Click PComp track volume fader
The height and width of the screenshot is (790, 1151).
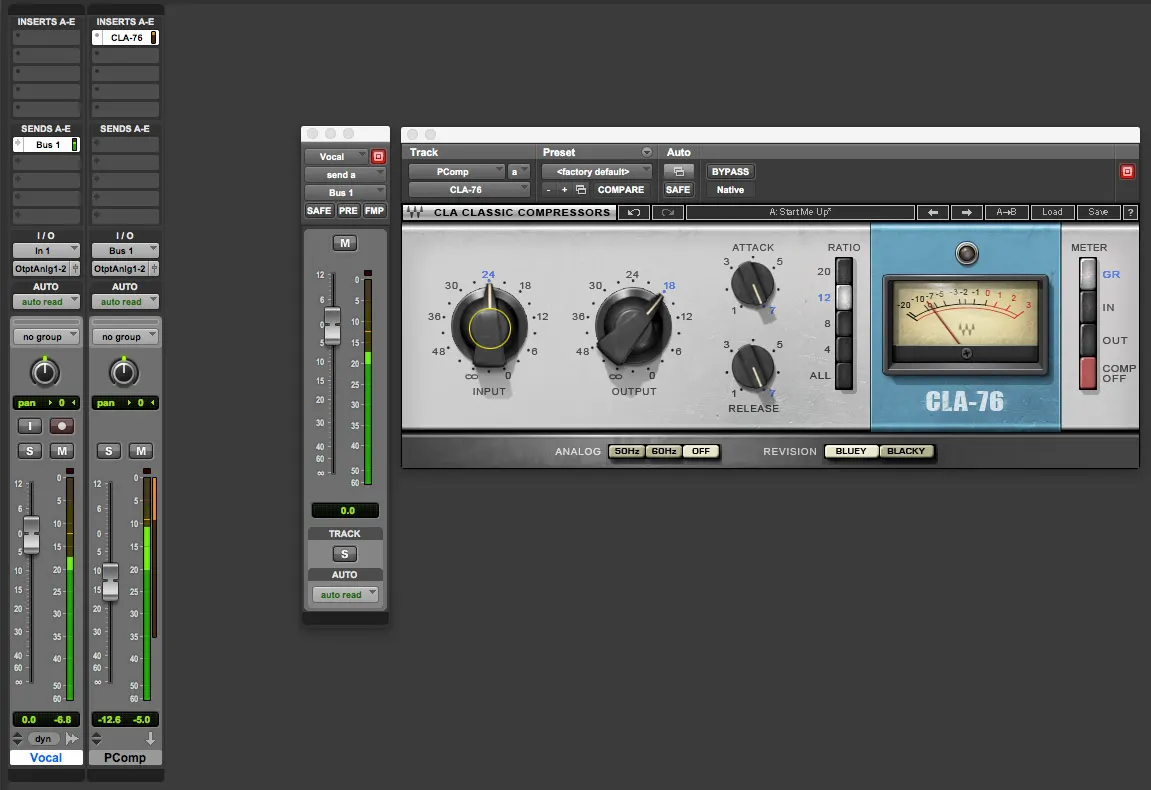click(x=110, y=581)
